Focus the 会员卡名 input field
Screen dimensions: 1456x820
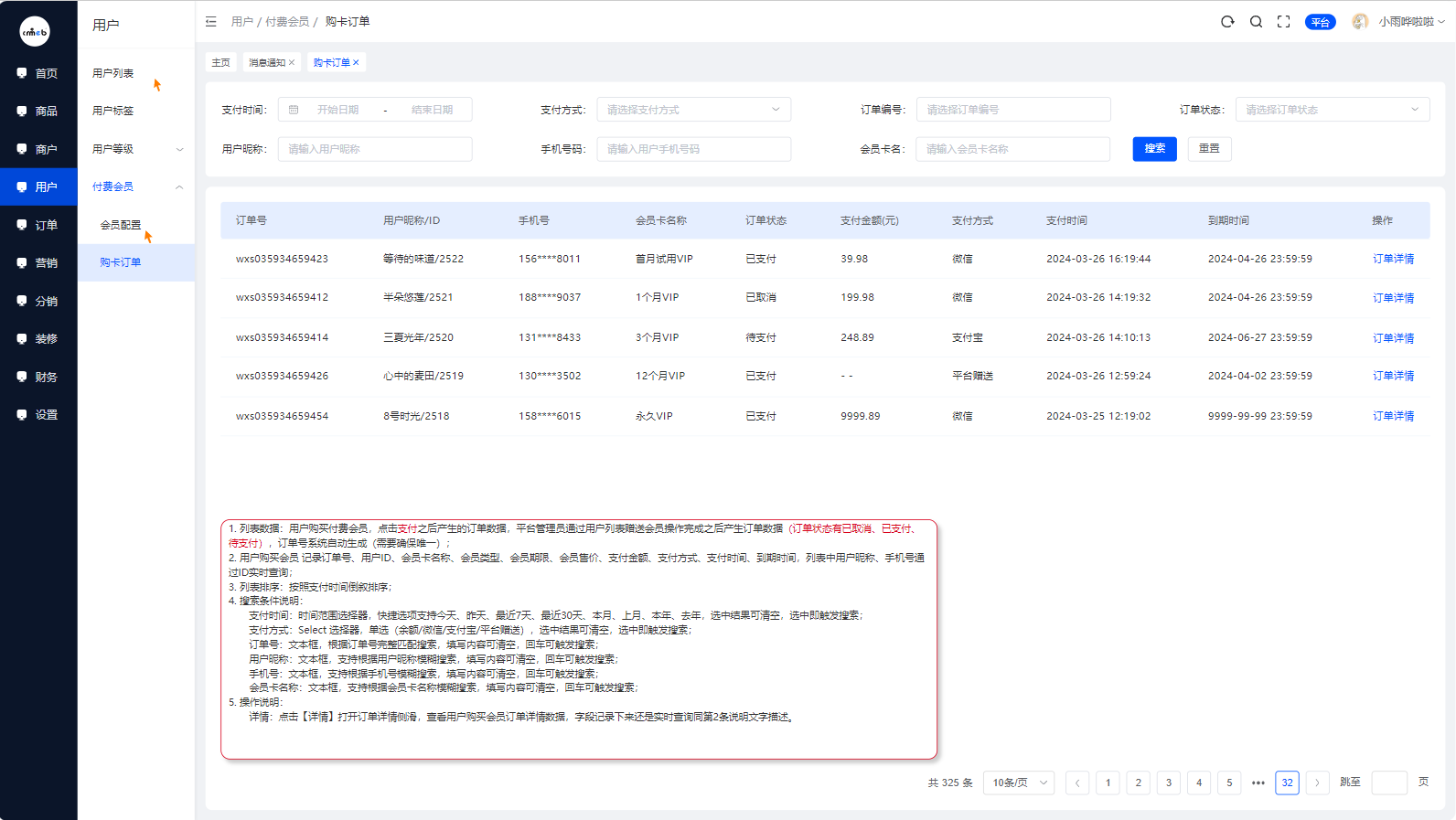1013,149
